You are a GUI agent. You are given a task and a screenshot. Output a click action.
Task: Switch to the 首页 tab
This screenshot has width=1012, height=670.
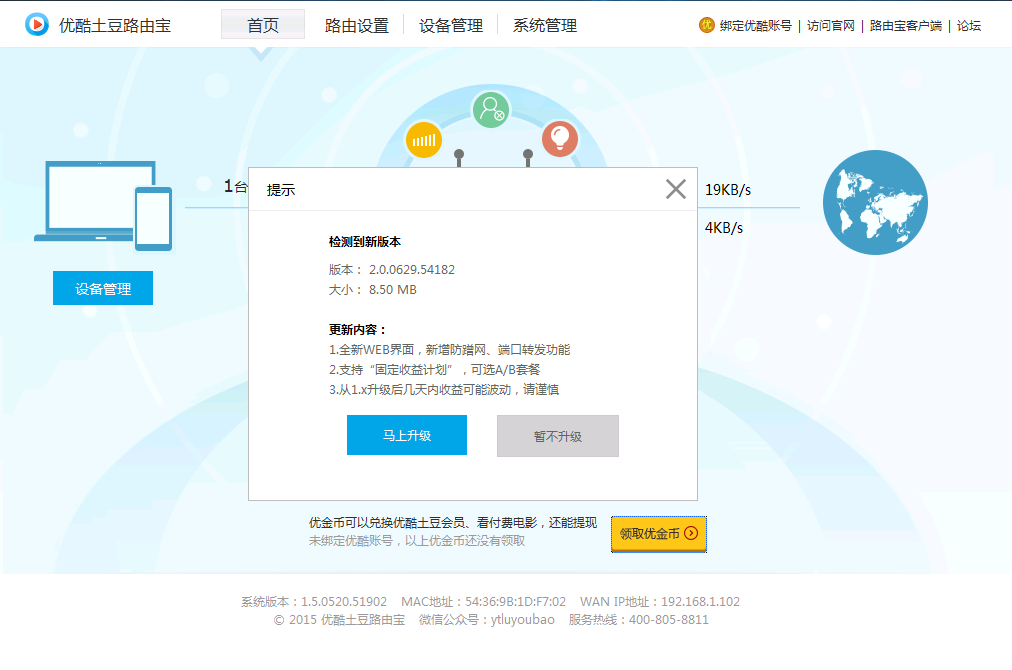(263, 25)
